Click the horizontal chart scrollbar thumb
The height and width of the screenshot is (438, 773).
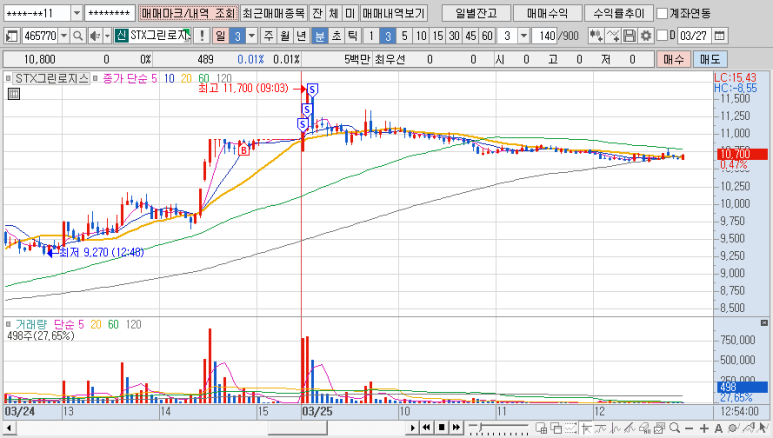298,428
